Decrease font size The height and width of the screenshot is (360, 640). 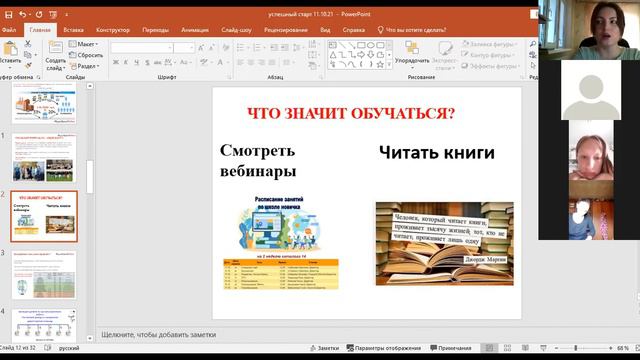coord(212,48)
